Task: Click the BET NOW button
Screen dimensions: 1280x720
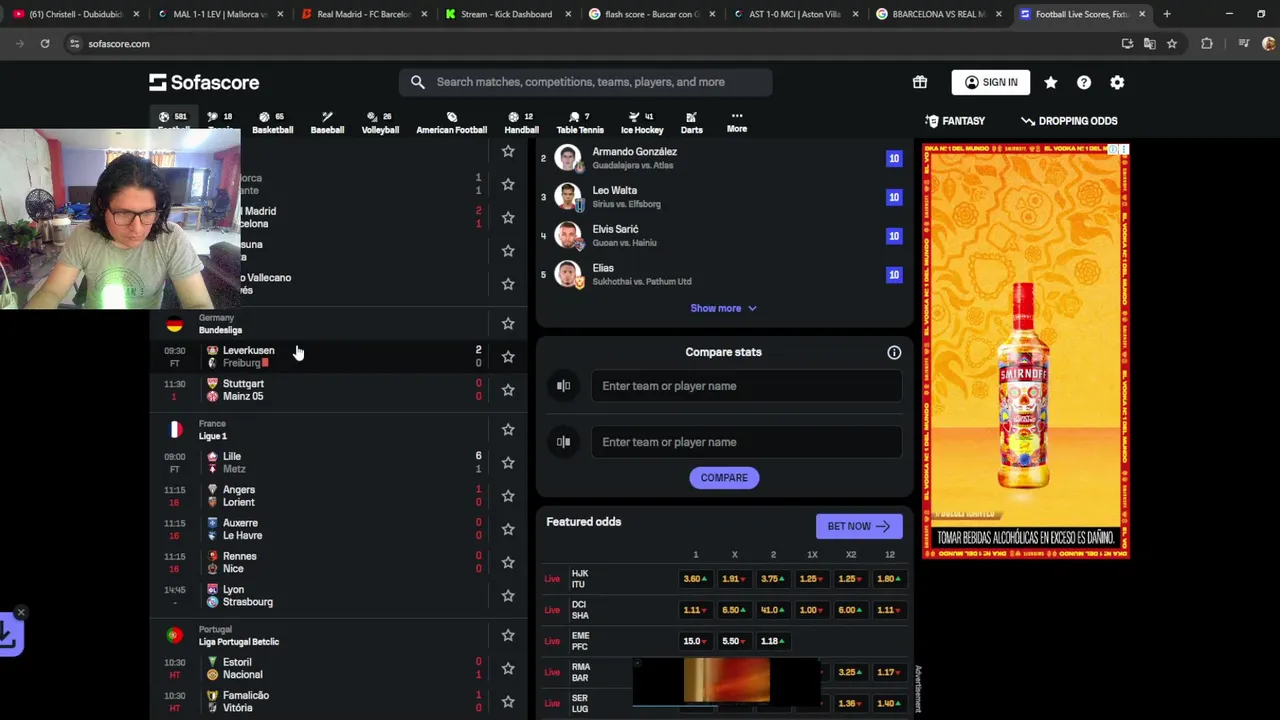Action: click(x=859, y=526)
